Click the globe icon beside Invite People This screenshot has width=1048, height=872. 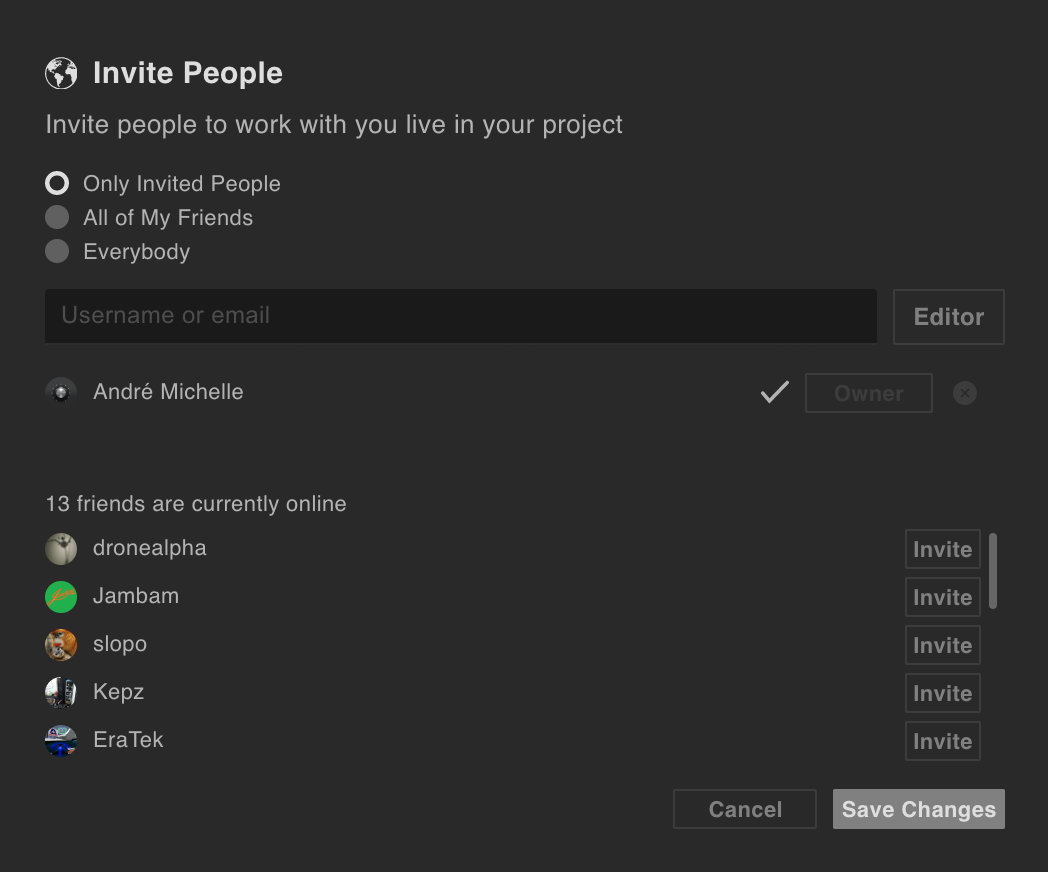[60, 72]
